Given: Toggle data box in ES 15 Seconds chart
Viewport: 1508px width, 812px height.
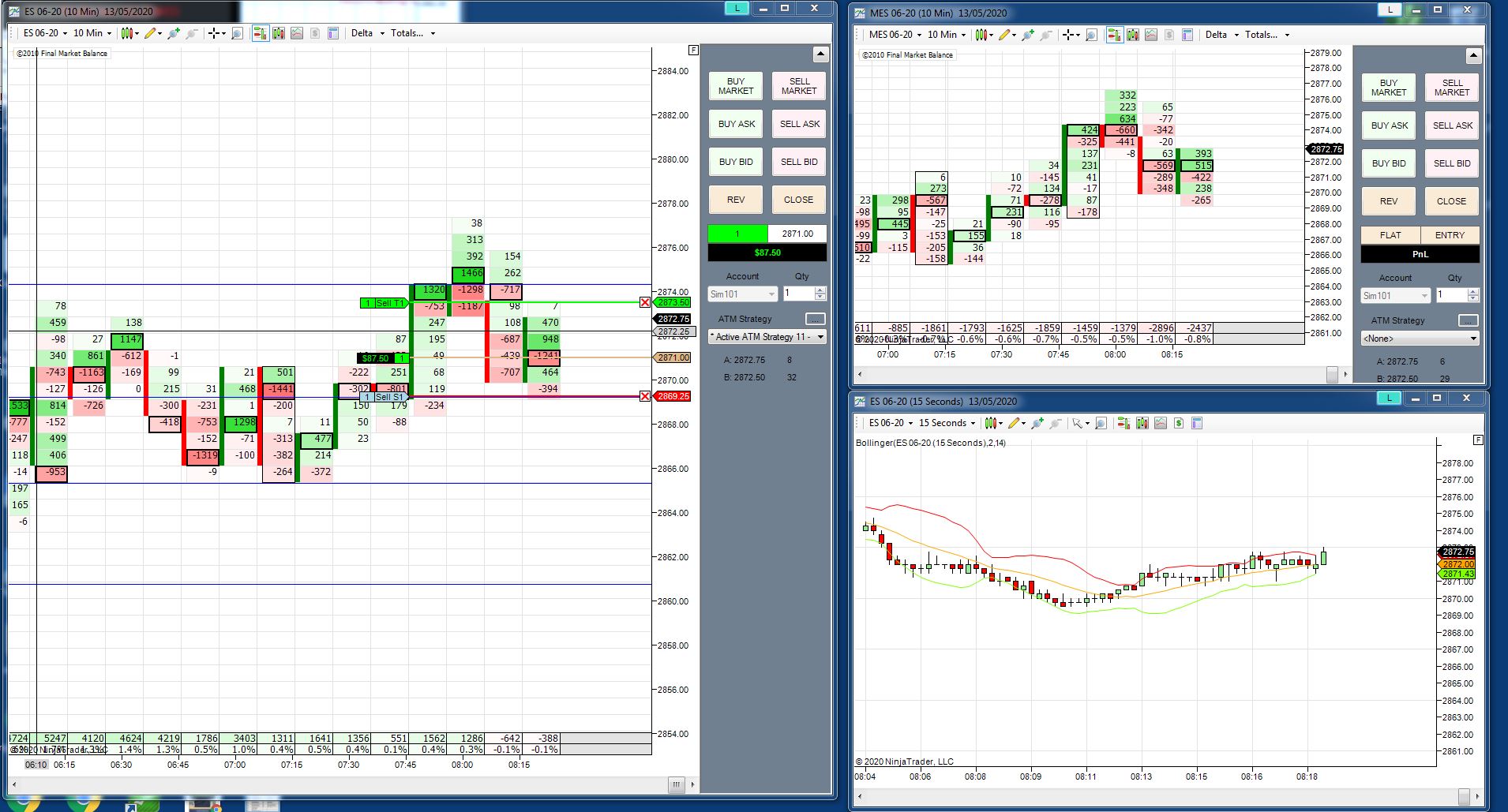Looking at the screenshot, I should point(1197,423).
